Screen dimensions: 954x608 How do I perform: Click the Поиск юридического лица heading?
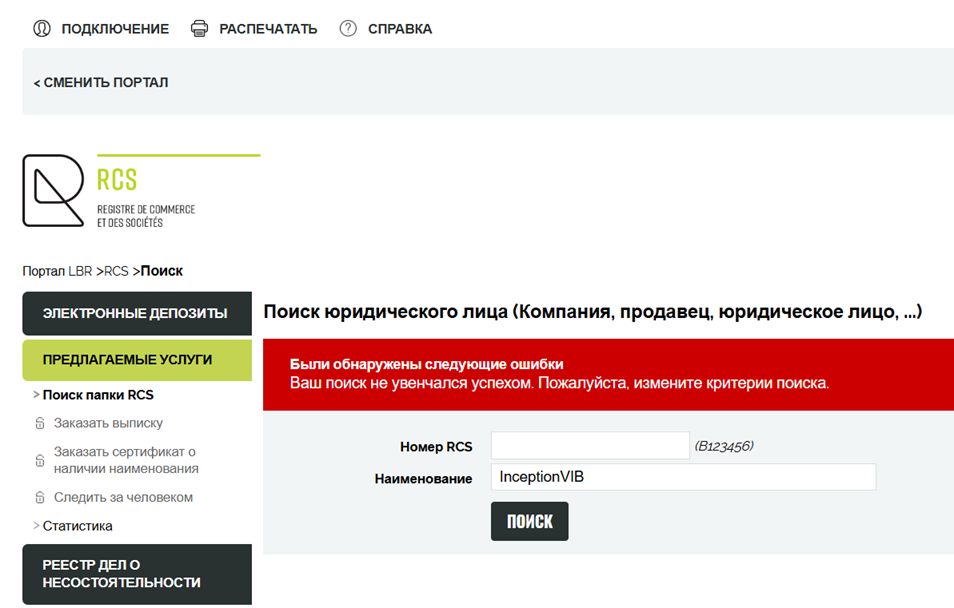click(593, 312)
